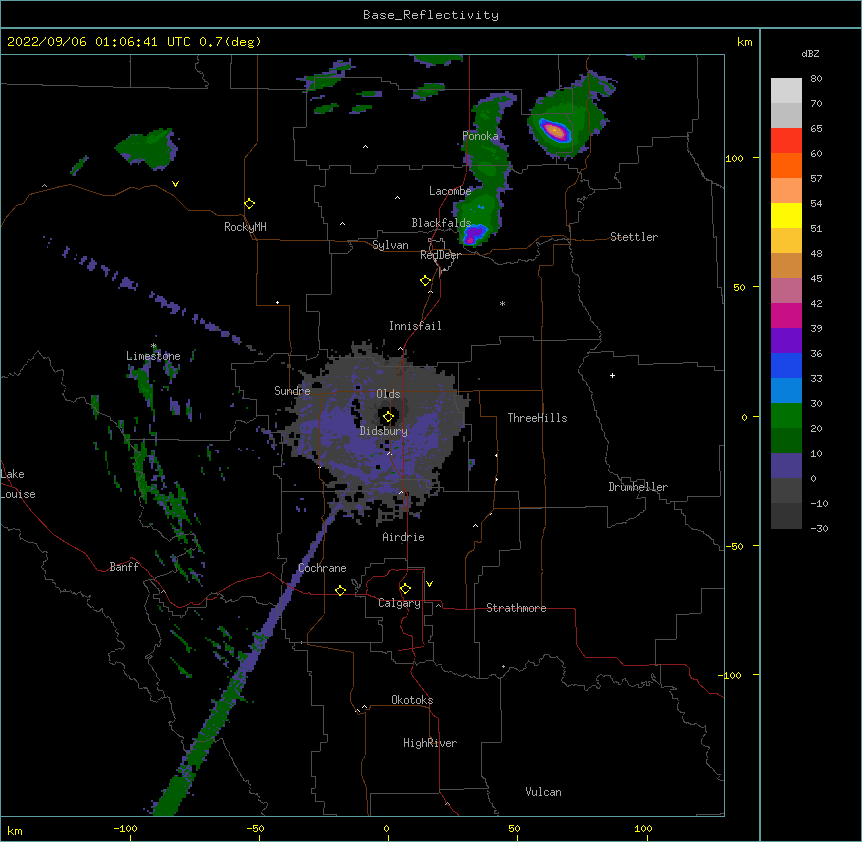Click the 100 tick on the right axis

[x=734, y=158]
